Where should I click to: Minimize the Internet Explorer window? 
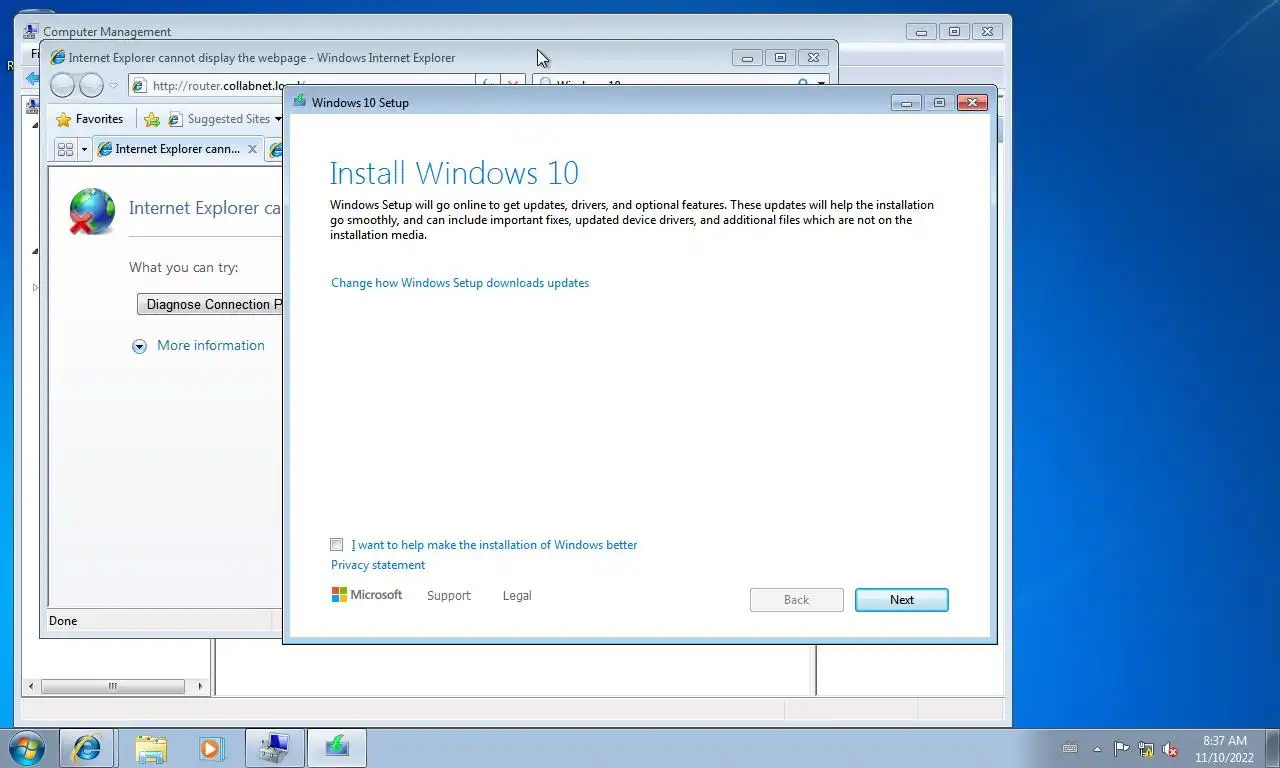pyautogui.click(x=747, y=58)
